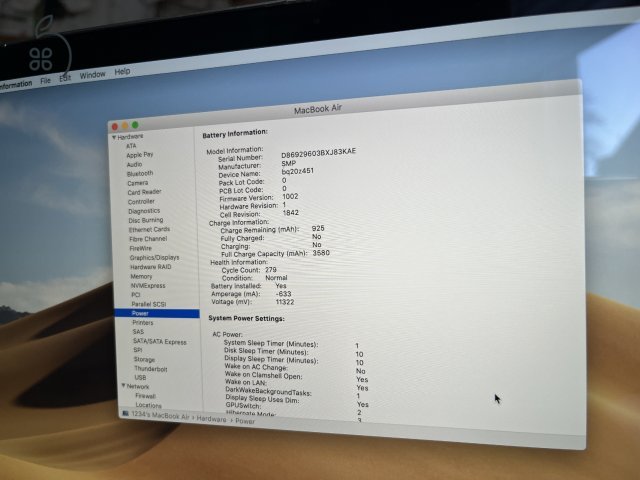
Task: Select Fibre Channel in the sidebar
Action: pos(148,239)
